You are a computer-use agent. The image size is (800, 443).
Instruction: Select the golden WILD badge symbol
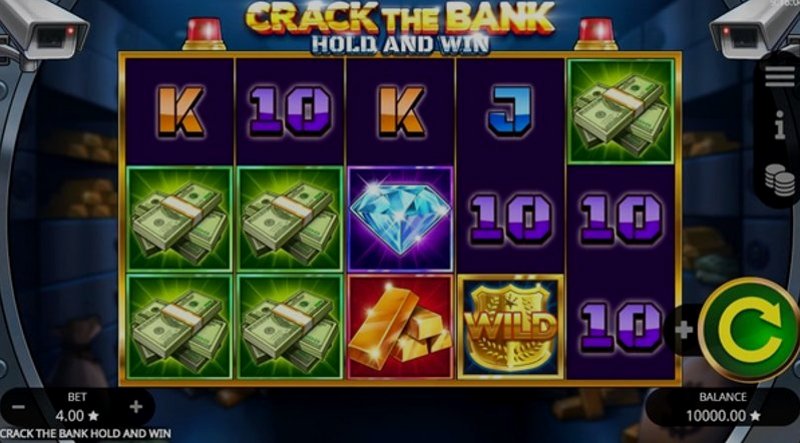[510, 327]
